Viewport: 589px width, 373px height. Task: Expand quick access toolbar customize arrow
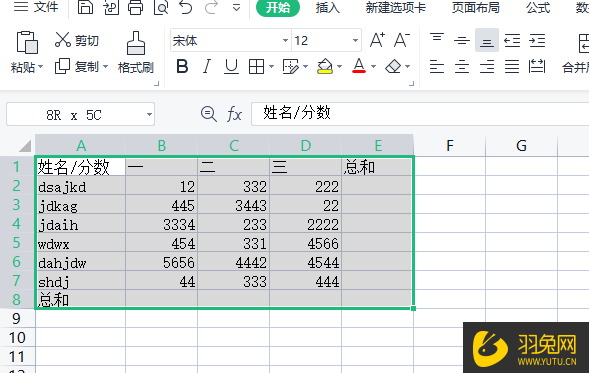coord(236,7)
